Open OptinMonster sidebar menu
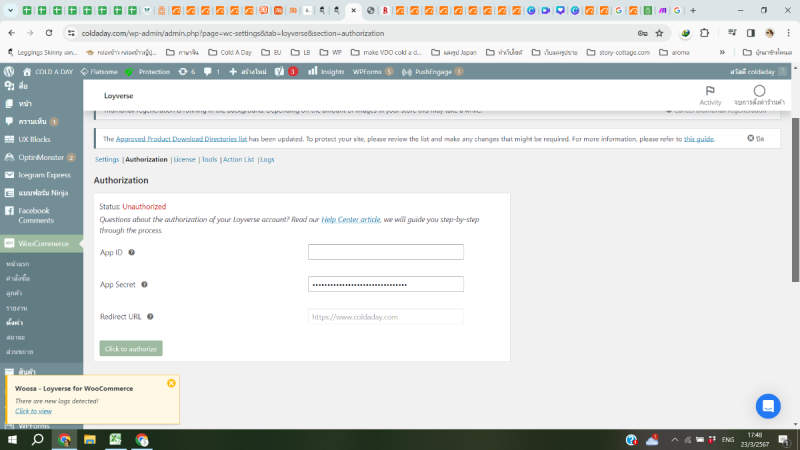800x450 pixels. (42, 157)
